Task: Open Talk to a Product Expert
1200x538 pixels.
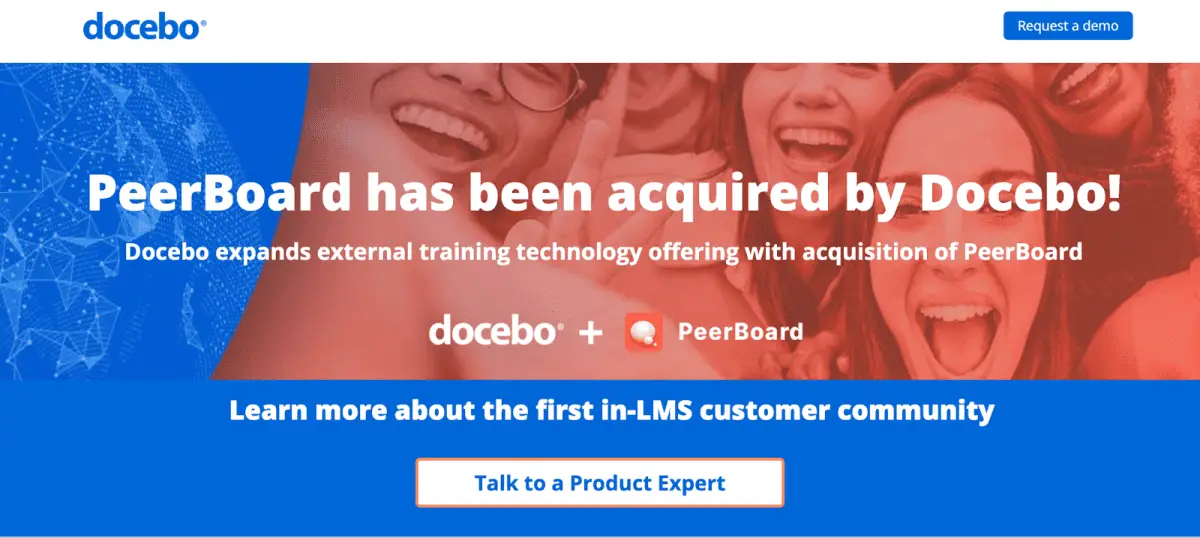Action: pyautogui.click(x=600, y=483)
